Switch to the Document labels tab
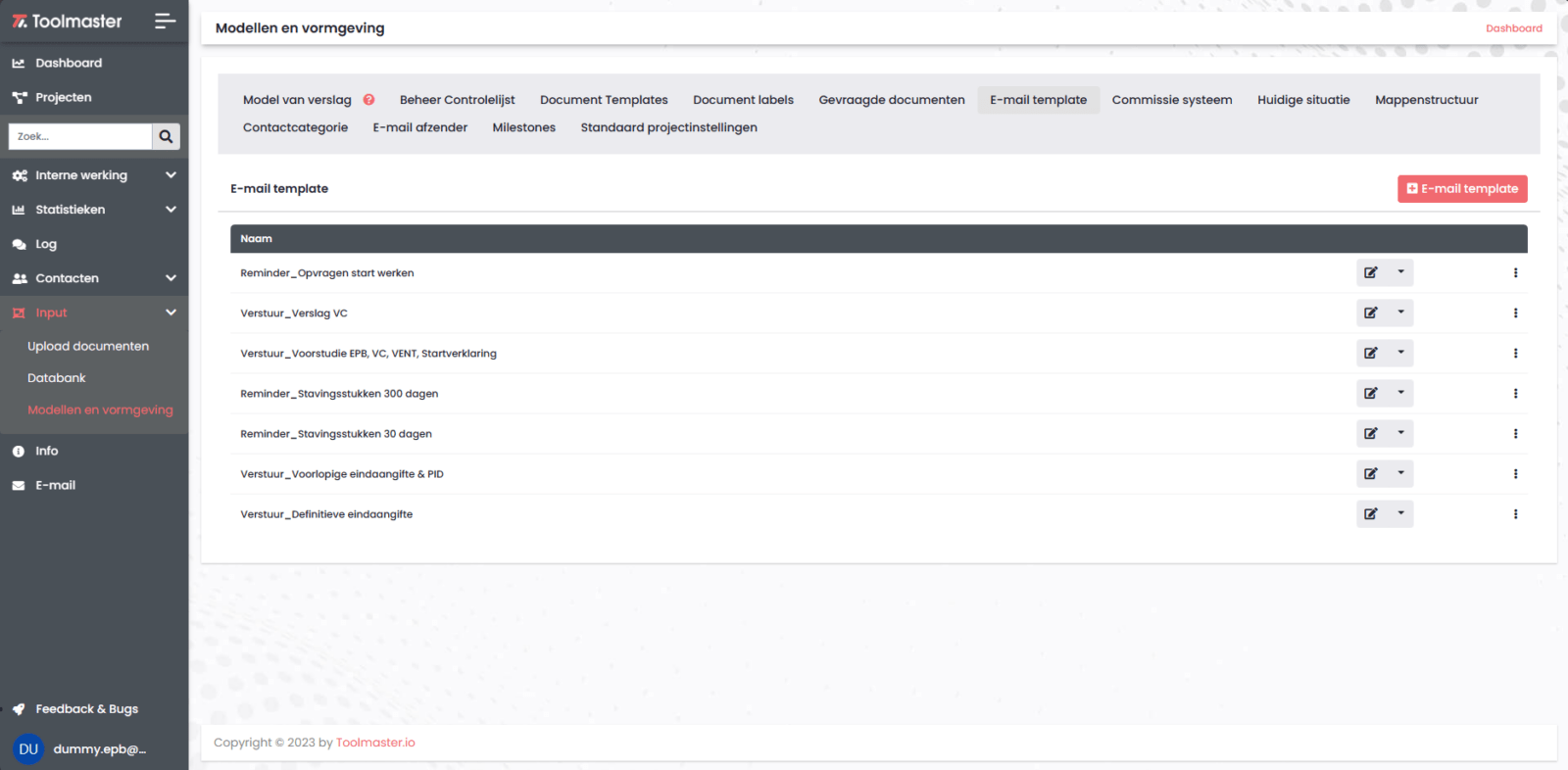The image size is (1568, 770). click(743, 100)
